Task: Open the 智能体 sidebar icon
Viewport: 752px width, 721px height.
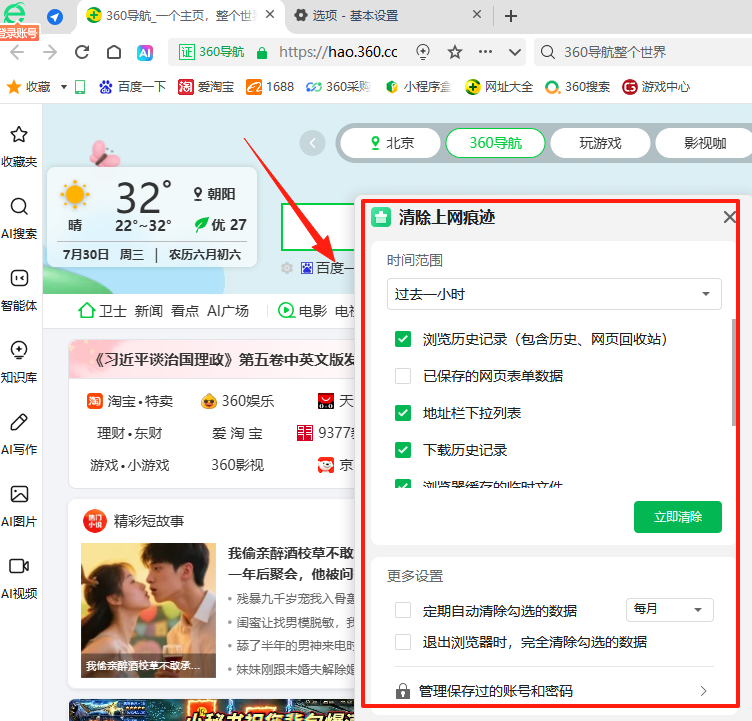Action: click(19, 279)
